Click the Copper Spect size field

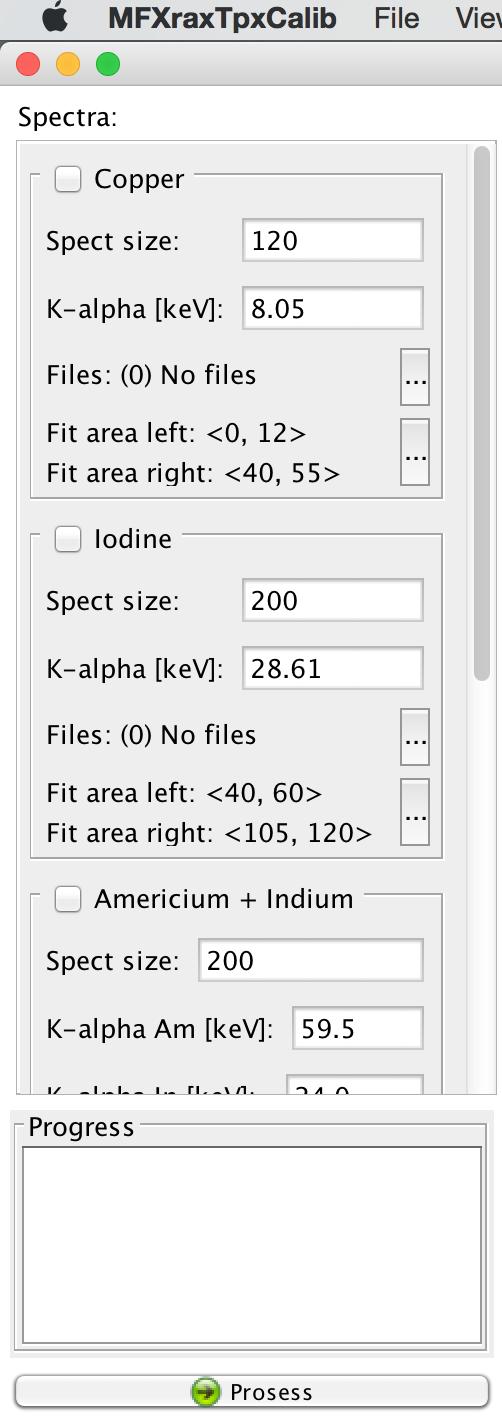[333, 241]
